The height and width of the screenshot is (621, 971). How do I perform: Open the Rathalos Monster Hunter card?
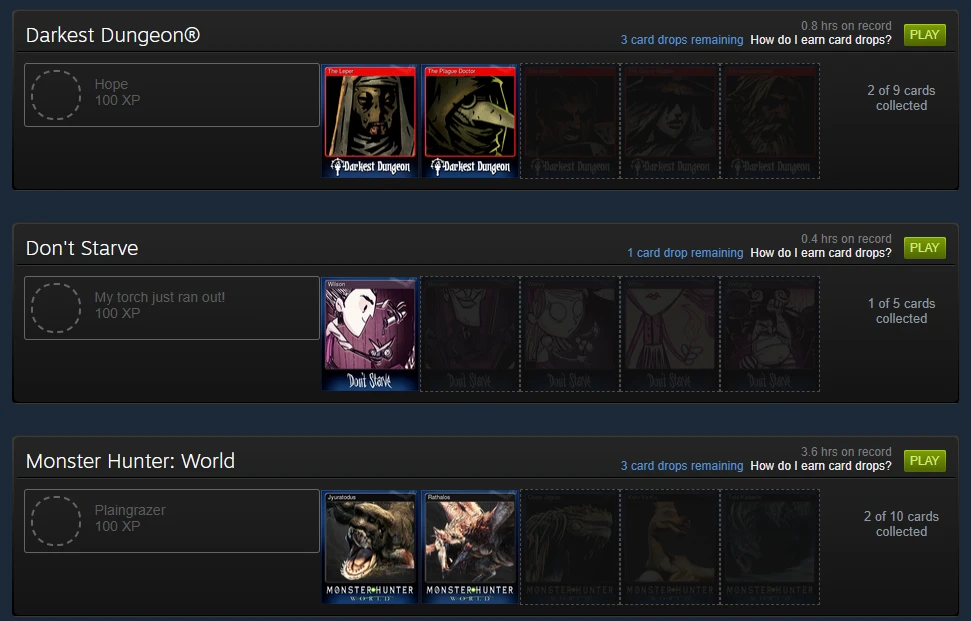coord(469,547)
